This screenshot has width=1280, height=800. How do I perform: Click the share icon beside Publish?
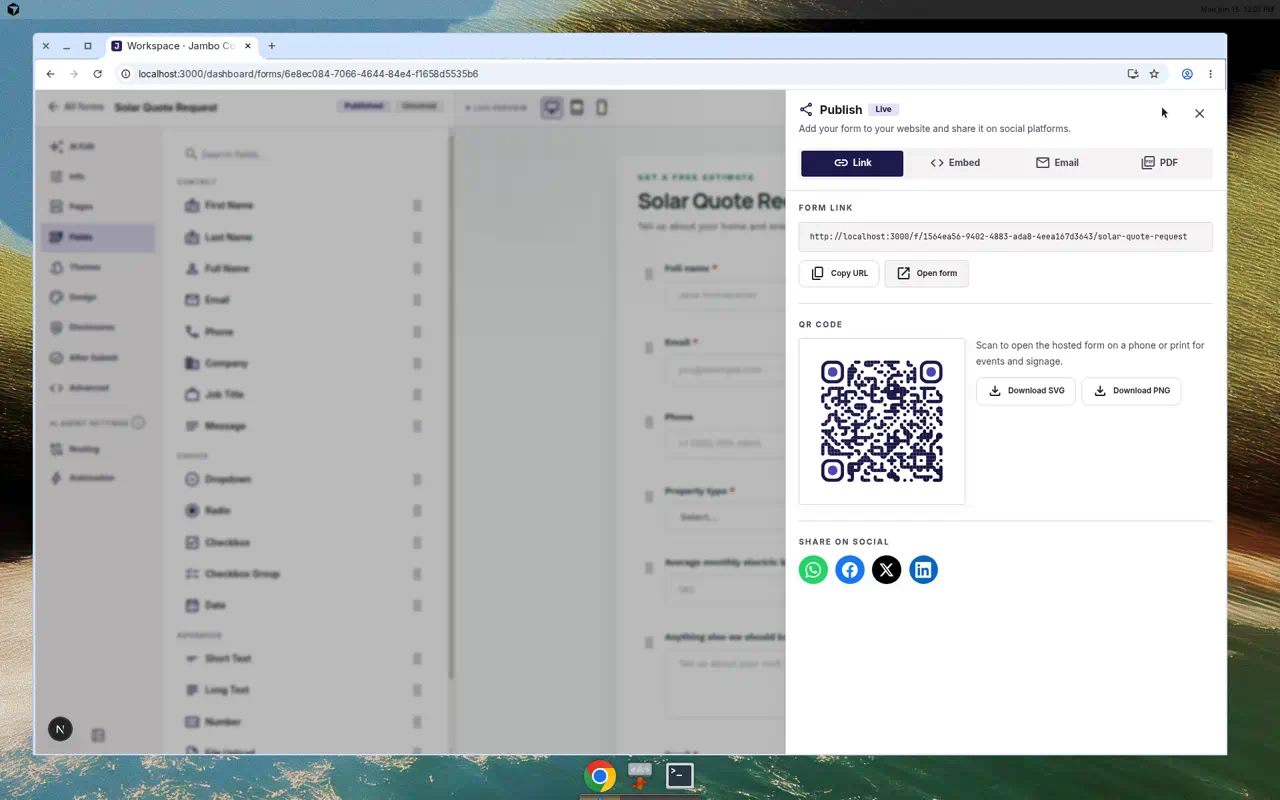(x=806, y=110)
